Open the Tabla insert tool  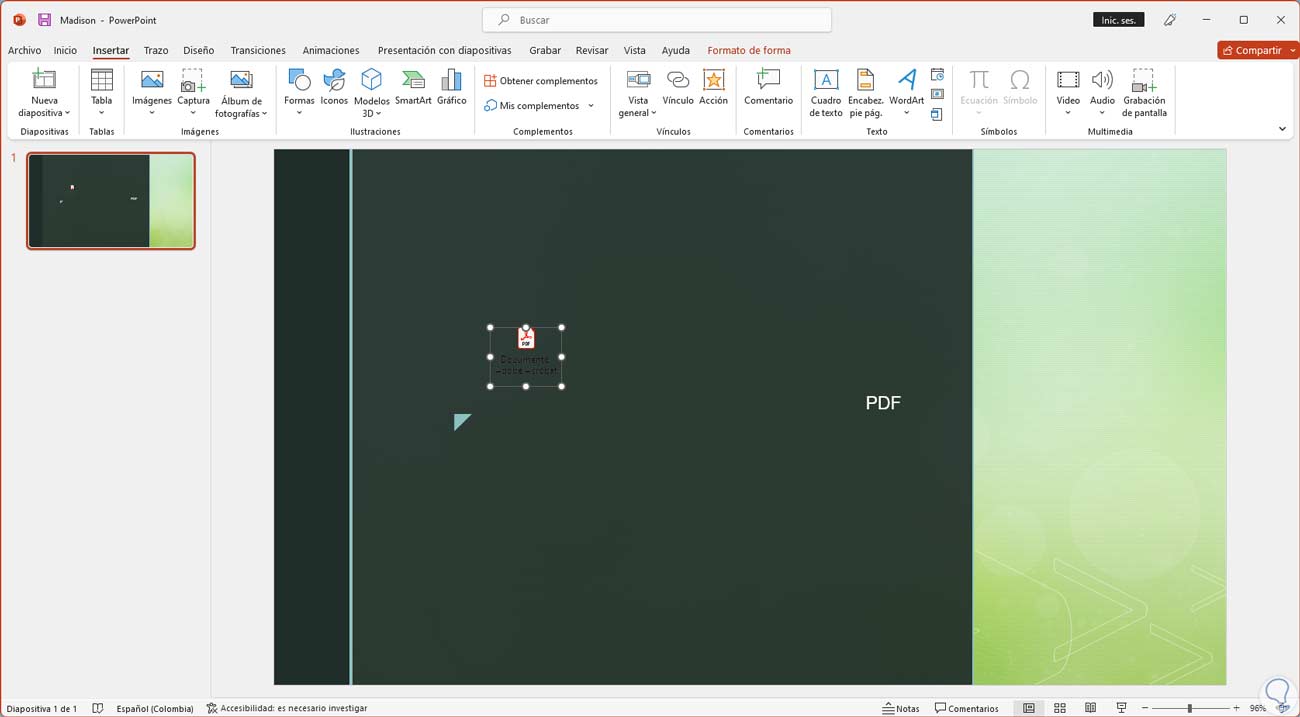101,92
